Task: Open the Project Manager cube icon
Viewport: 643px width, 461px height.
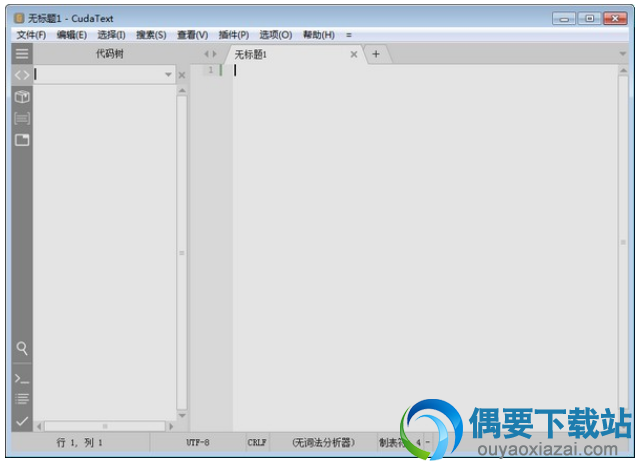Action: (x=22, y=97)
